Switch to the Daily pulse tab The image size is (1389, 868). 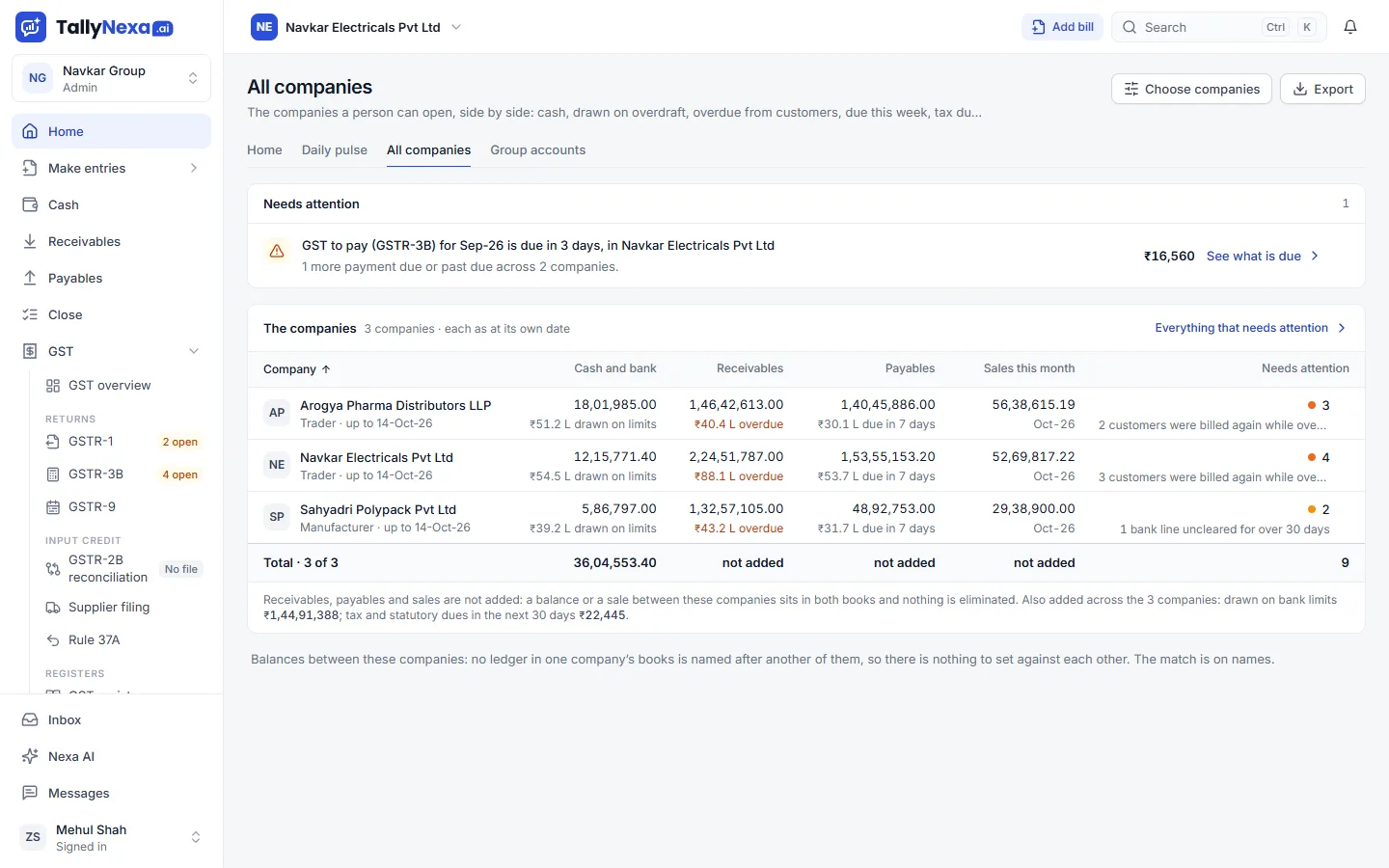click(x=335, y=150)
